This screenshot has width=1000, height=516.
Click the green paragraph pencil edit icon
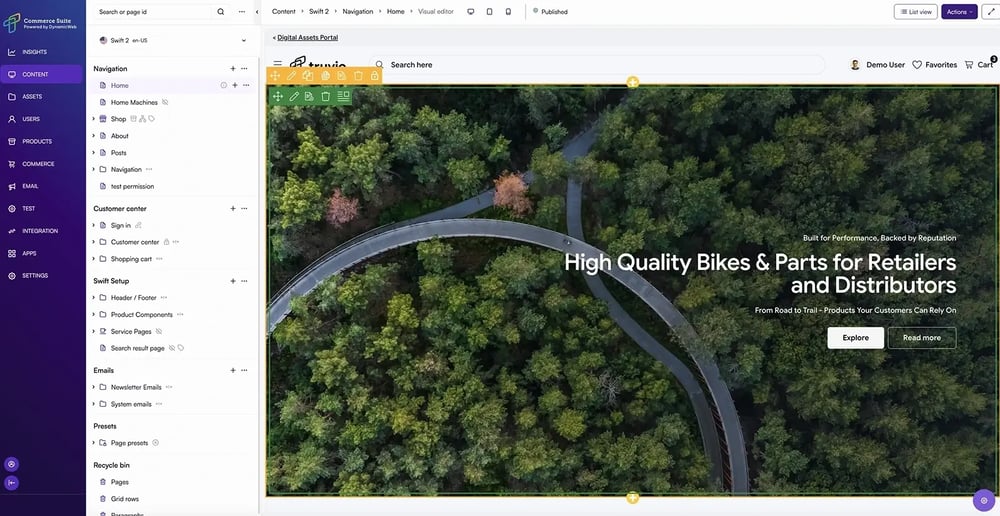[294, 96]
